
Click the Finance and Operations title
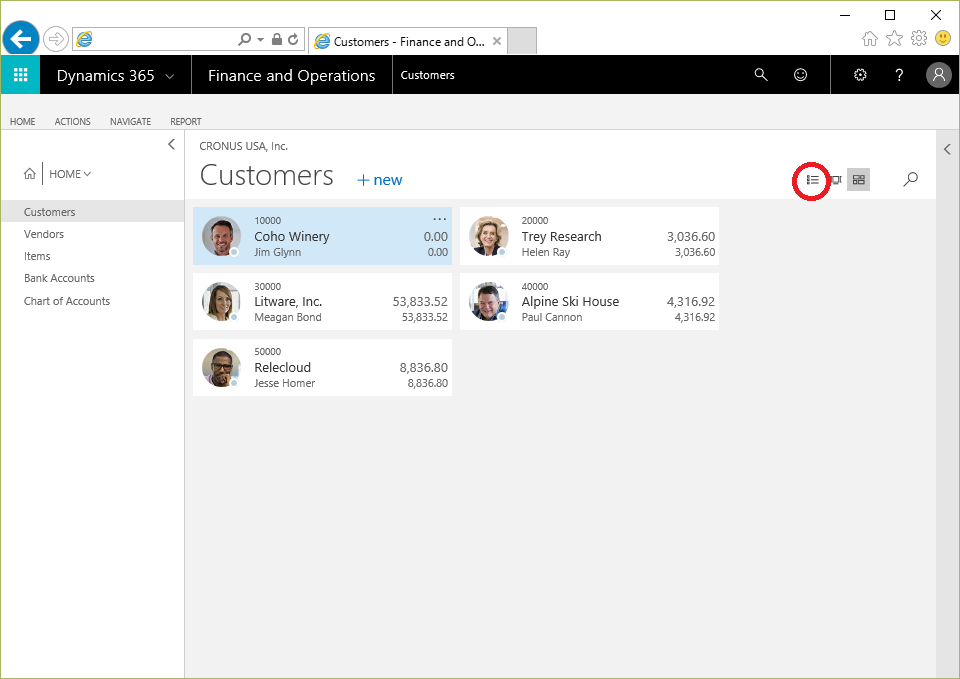[291, 75]
